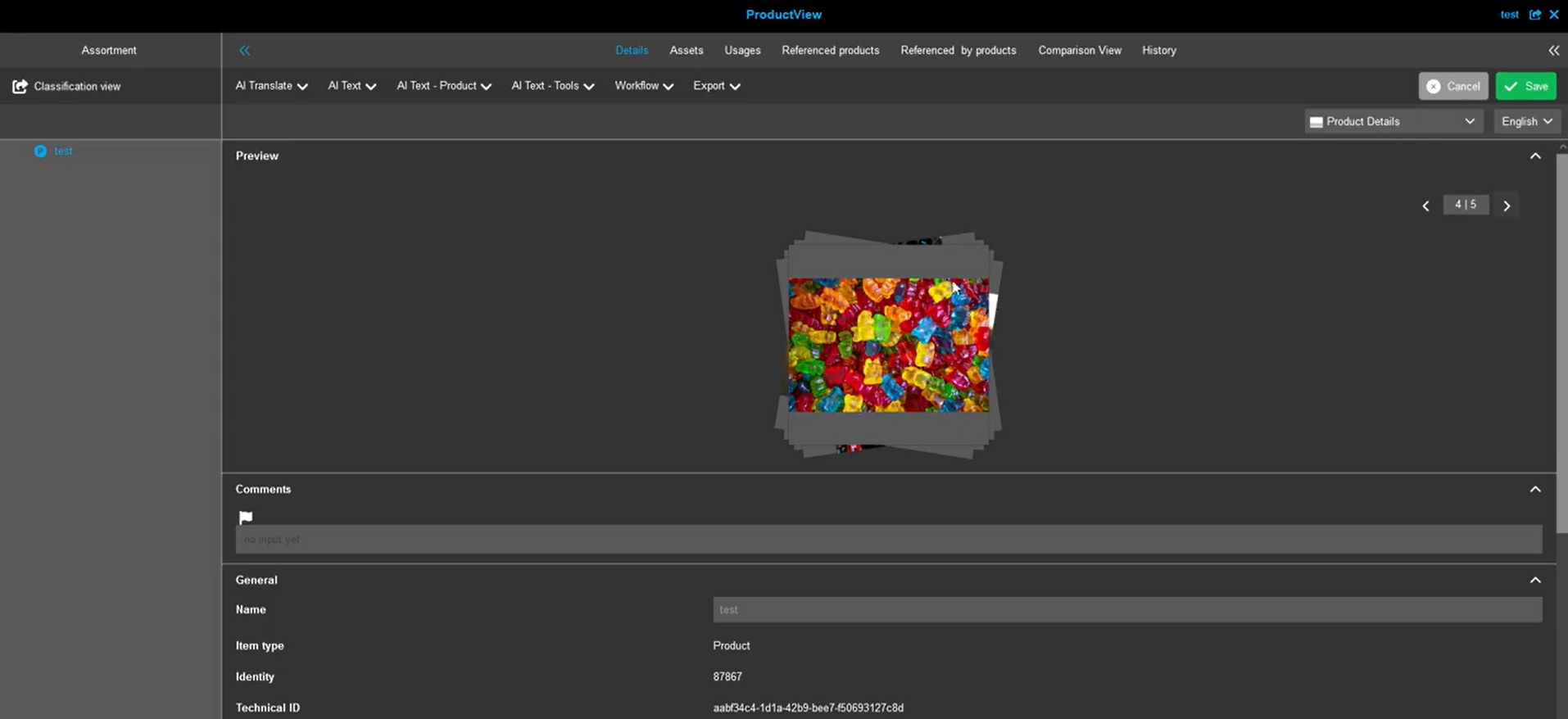Collapse the Preview section
Viewport: 1568px width, 719px height.
point(1534,156)
